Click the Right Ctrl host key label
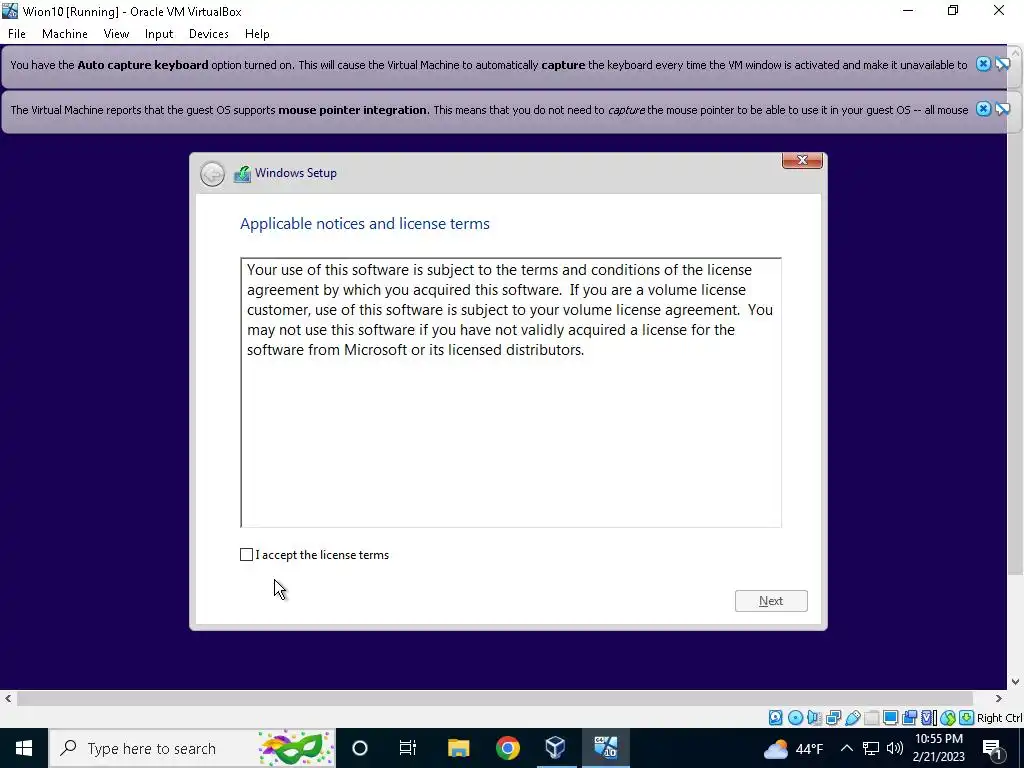 point(1000,718)
